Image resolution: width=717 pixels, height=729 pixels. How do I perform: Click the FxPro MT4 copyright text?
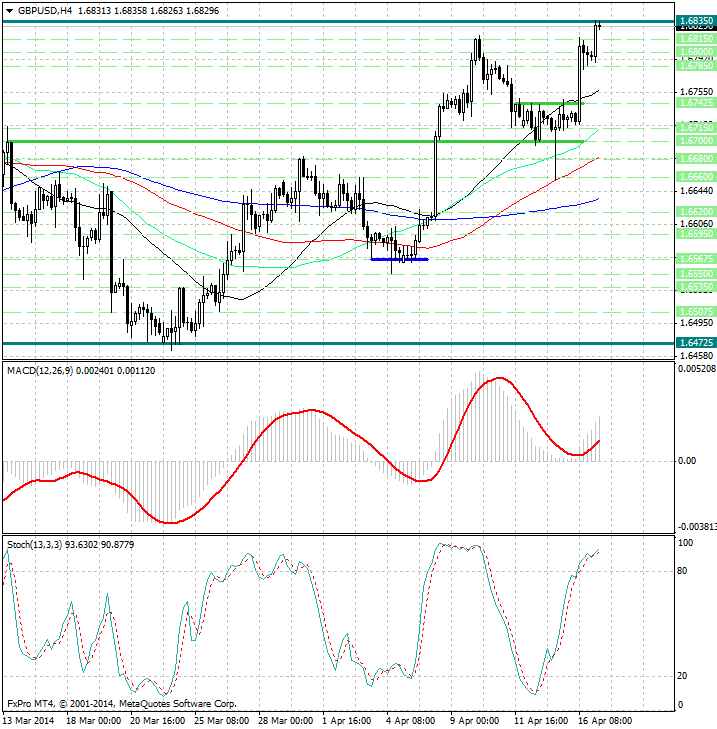point(120,704)
